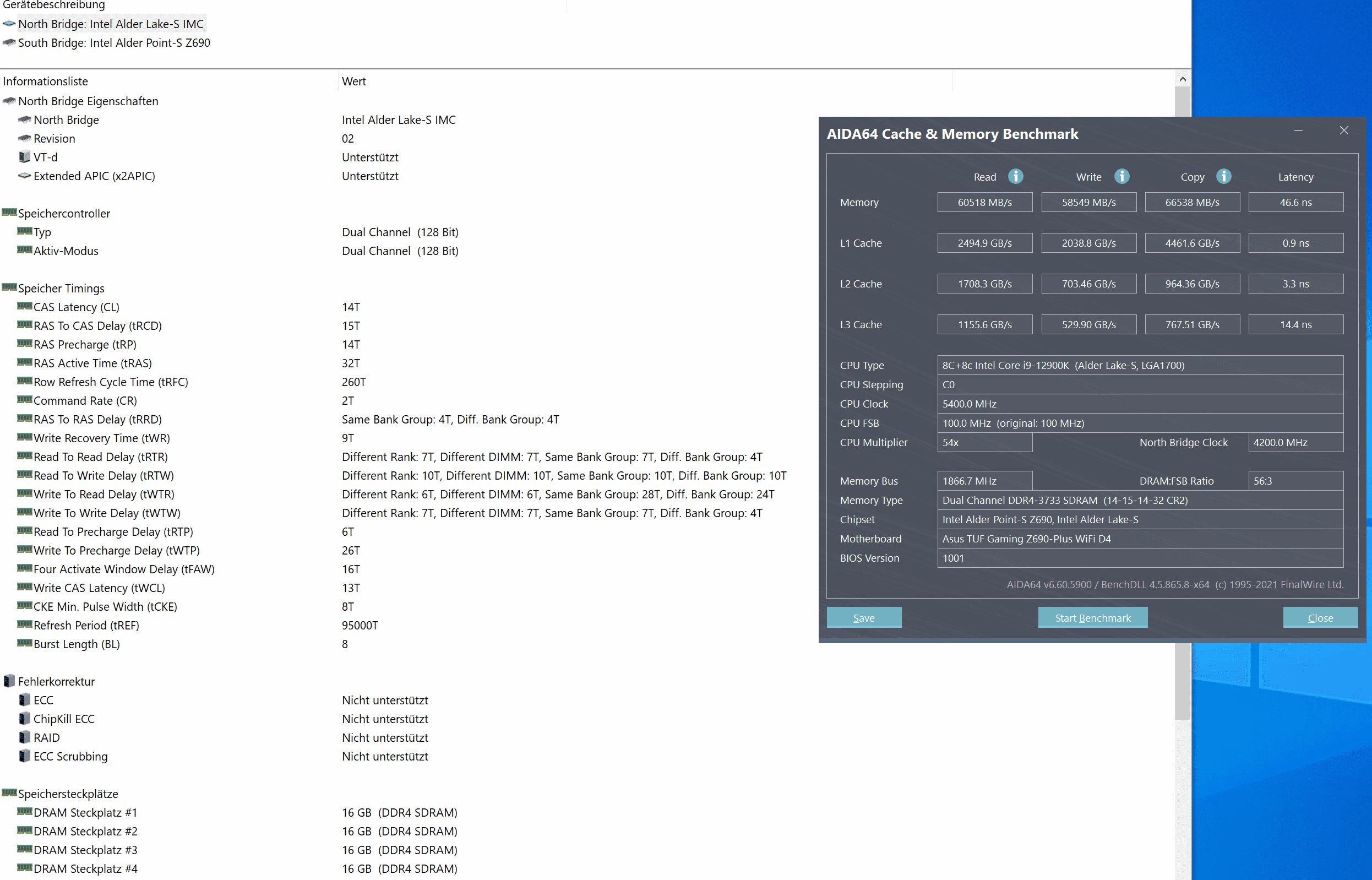Click the Save button in benchmark window
Image resolution: width=1372 pixels, height=880 pixels.
pyautogui.click(x=864, y=618)
